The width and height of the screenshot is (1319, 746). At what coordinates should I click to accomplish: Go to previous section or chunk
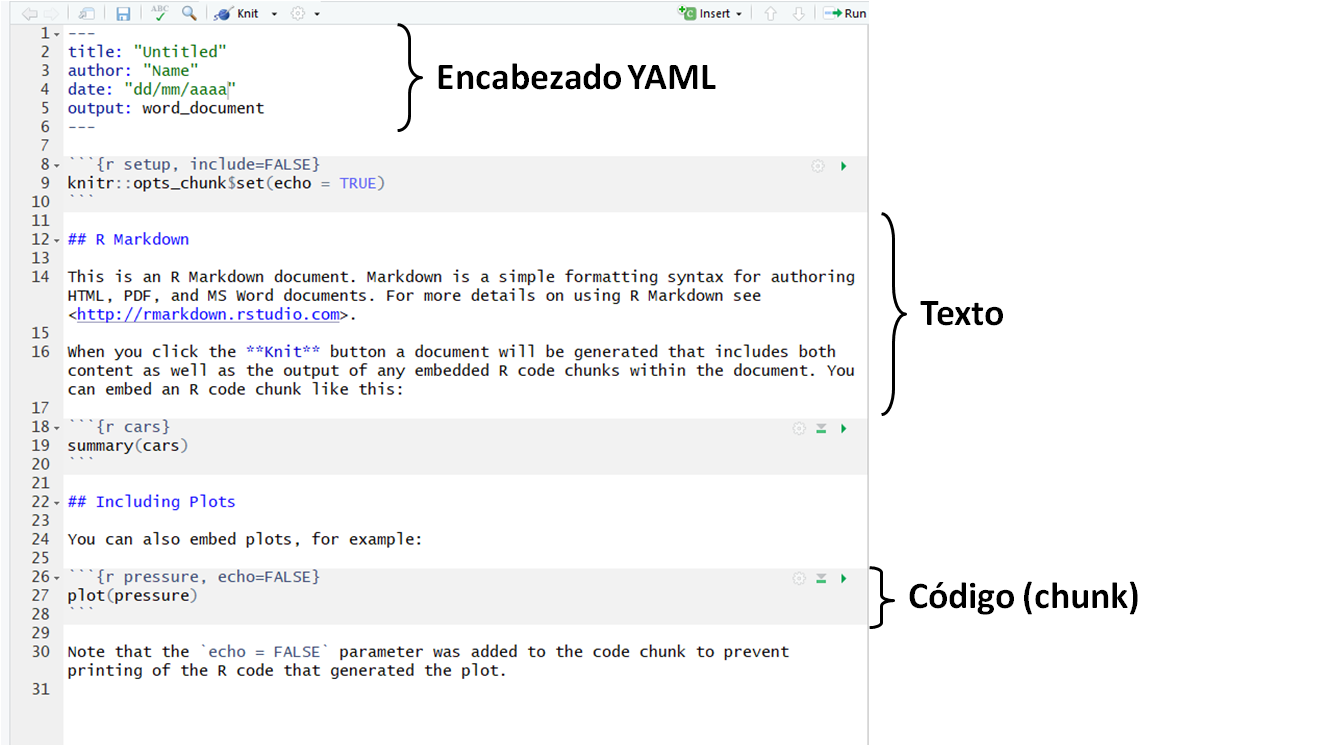point(770,14)
